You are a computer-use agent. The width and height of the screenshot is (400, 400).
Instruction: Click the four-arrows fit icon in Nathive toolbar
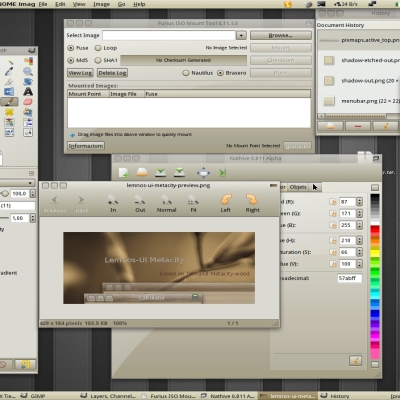pos(203,173)
